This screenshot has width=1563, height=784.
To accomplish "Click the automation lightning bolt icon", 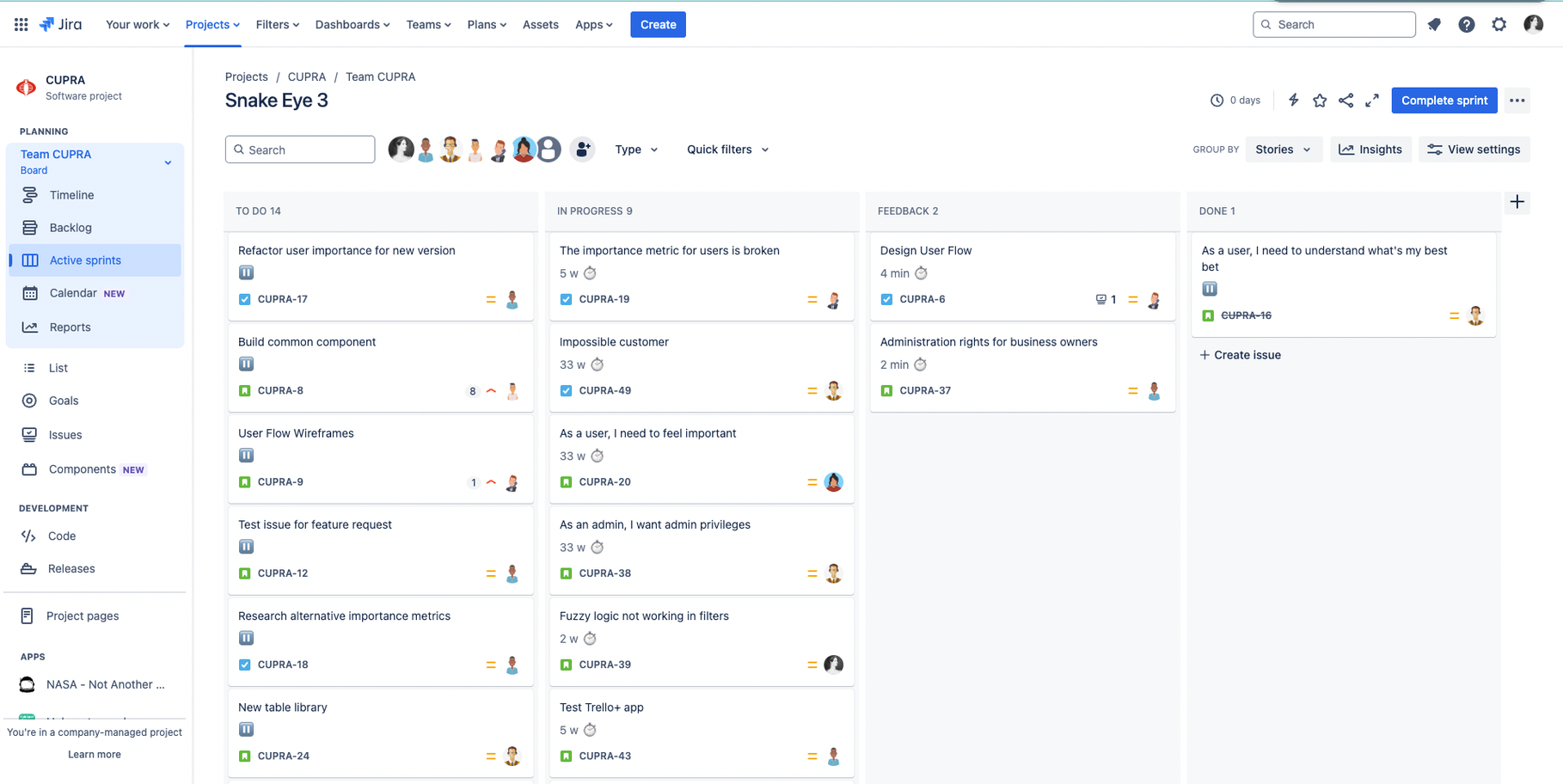I will pos(1293,101).
